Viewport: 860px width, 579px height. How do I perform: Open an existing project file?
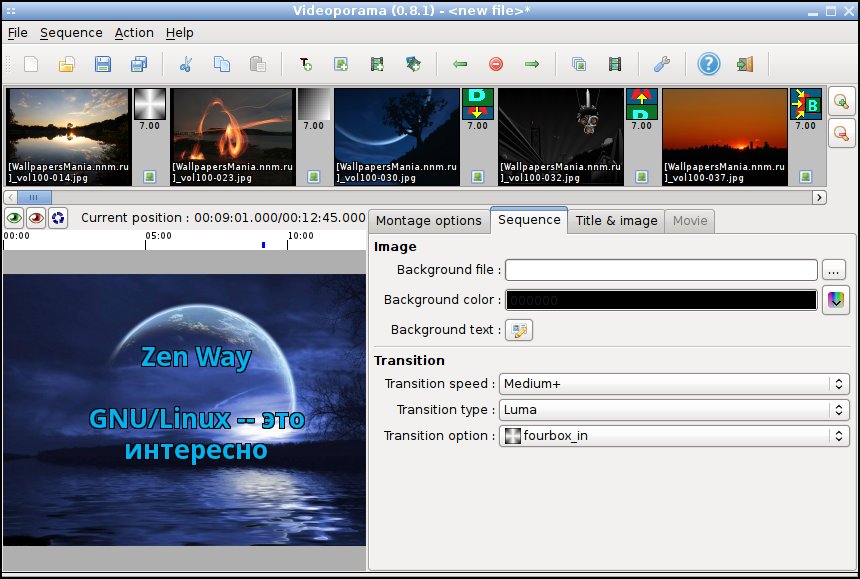point(66,64)
